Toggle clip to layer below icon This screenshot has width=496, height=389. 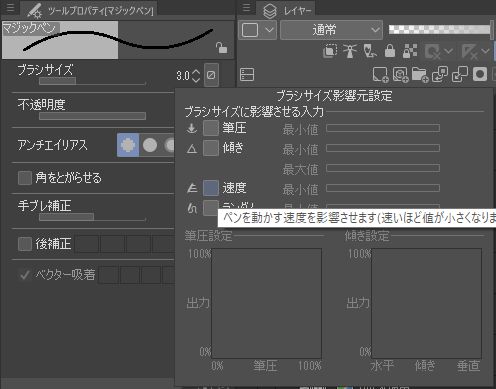pyautogui.click(x=330, y=51)
